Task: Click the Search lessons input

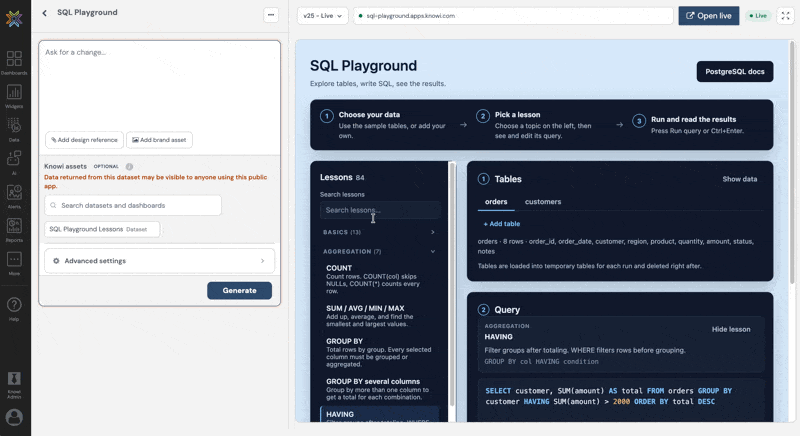Action: pyautogui.click(x=380, y=210)
